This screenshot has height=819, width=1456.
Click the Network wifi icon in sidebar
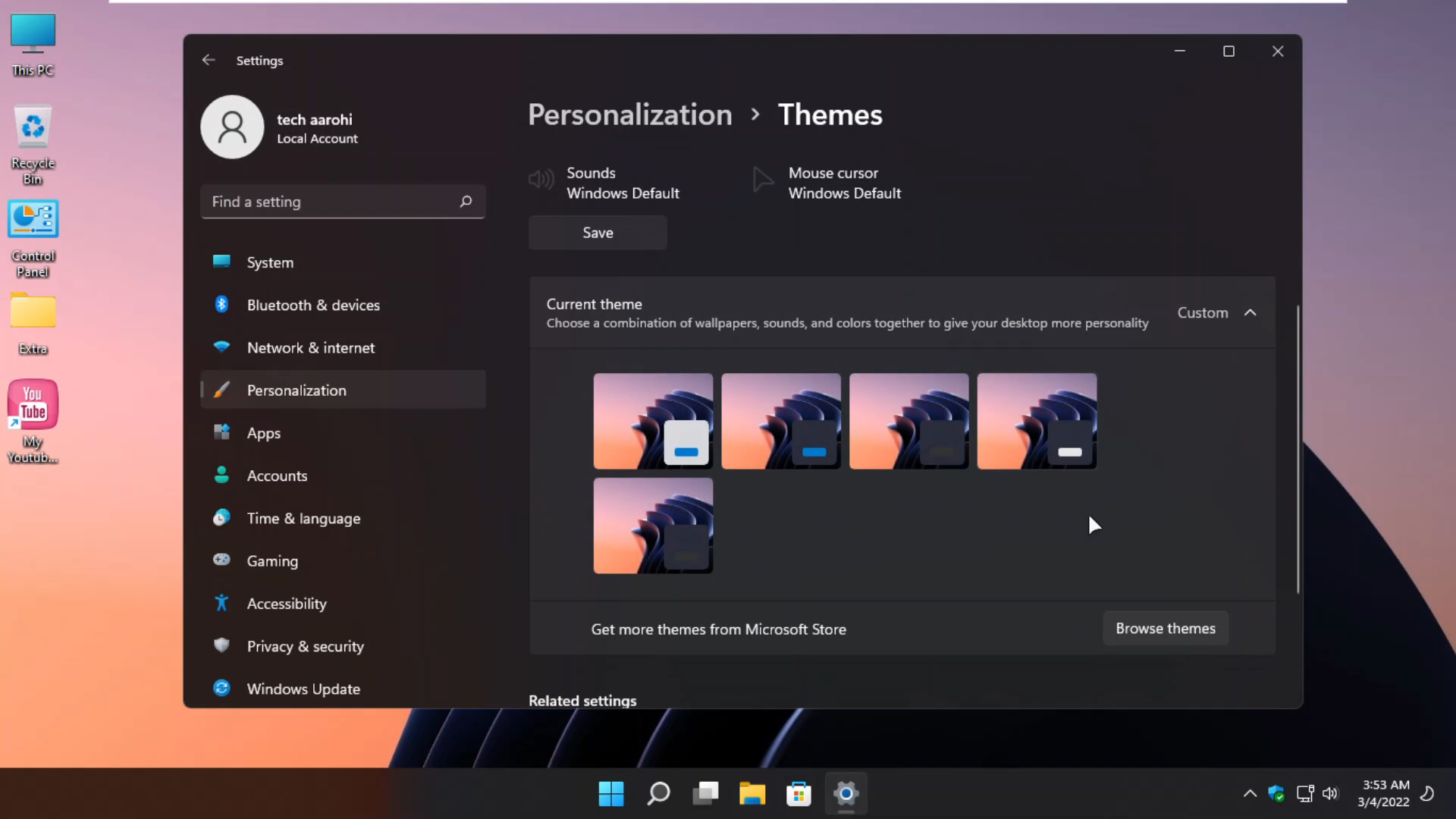tap(221, 347)
